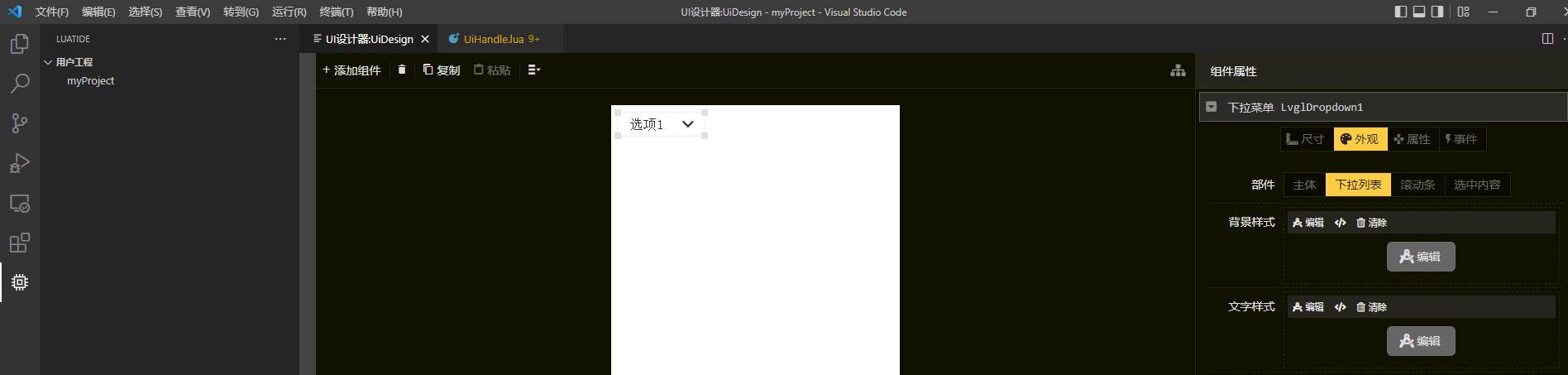The width and height of the screenshot is (1568, 375).
Task: Open the Extensions view
Action: [x=20, y=243]
